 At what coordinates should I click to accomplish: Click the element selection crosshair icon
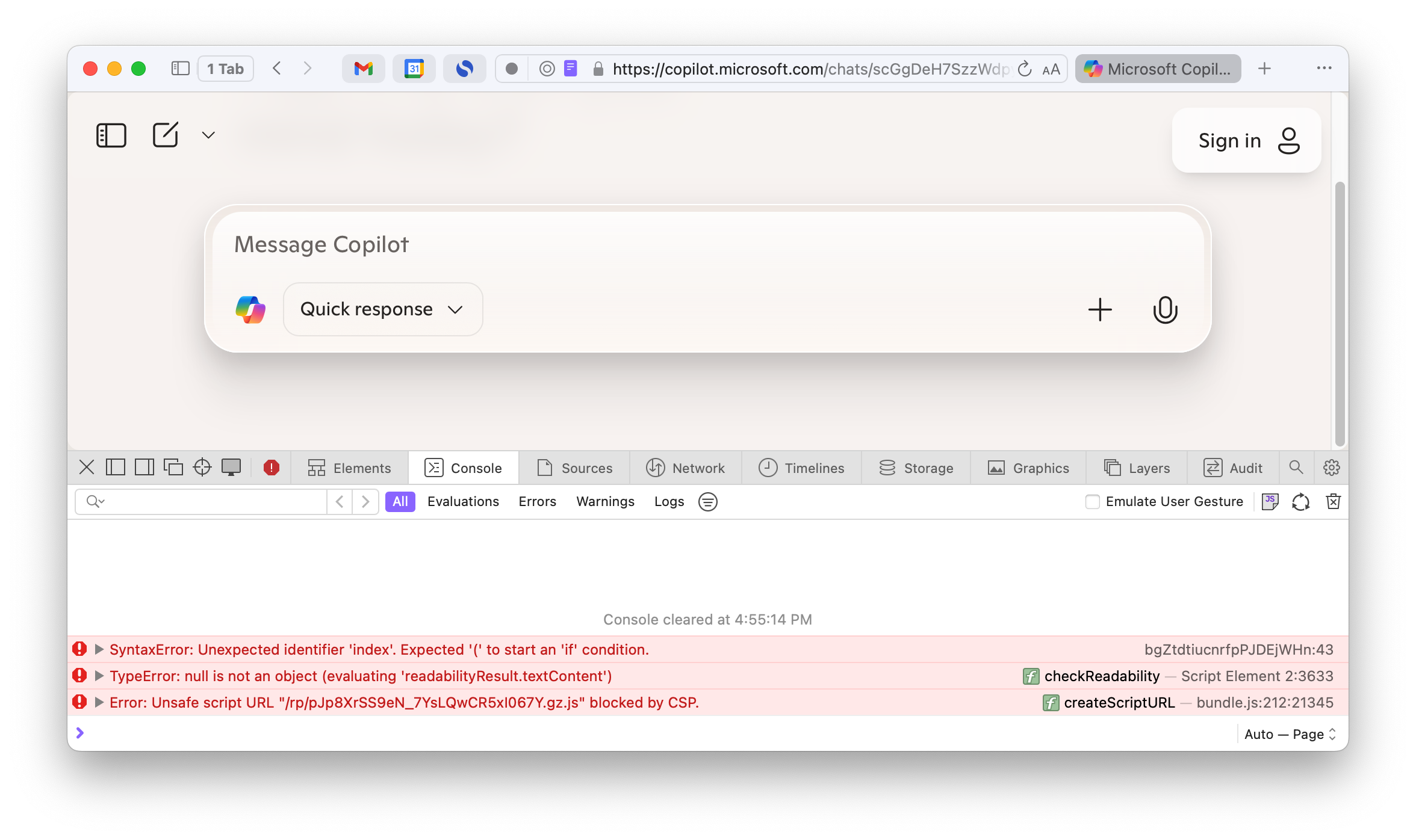pos(202,468)
